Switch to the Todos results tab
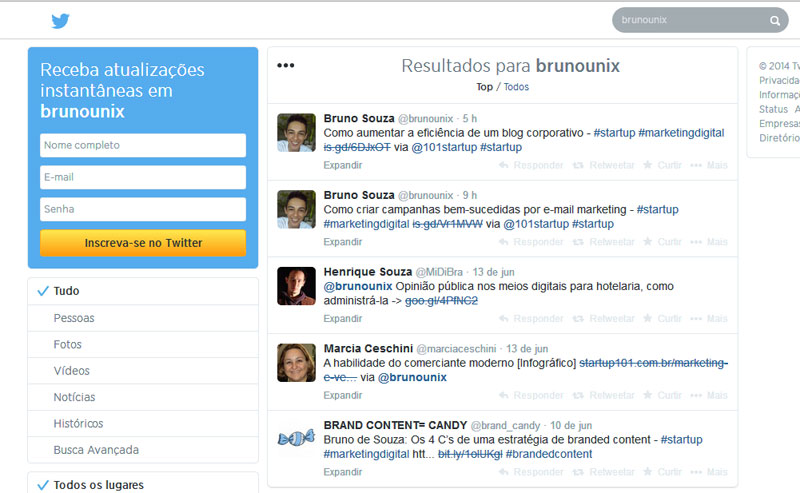 [x=516, y=87]
